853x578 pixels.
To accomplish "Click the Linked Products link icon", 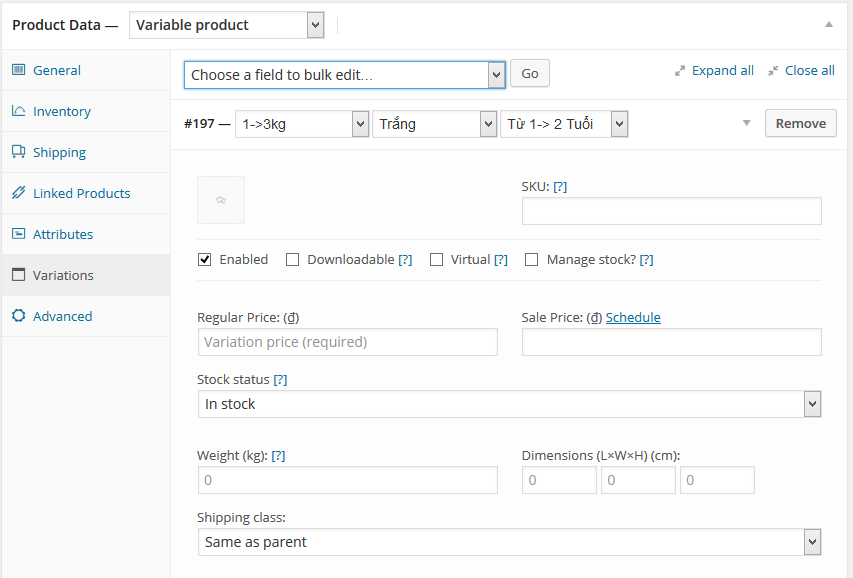I will [x=18, y=193].
